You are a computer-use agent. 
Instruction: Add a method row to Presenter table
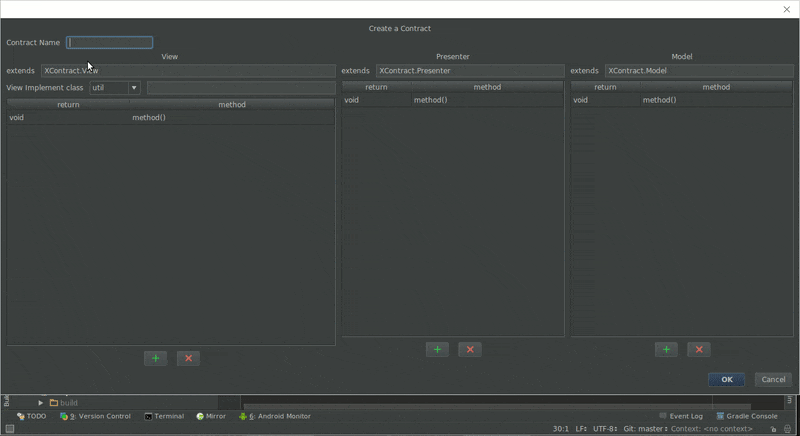coord(437,349)
